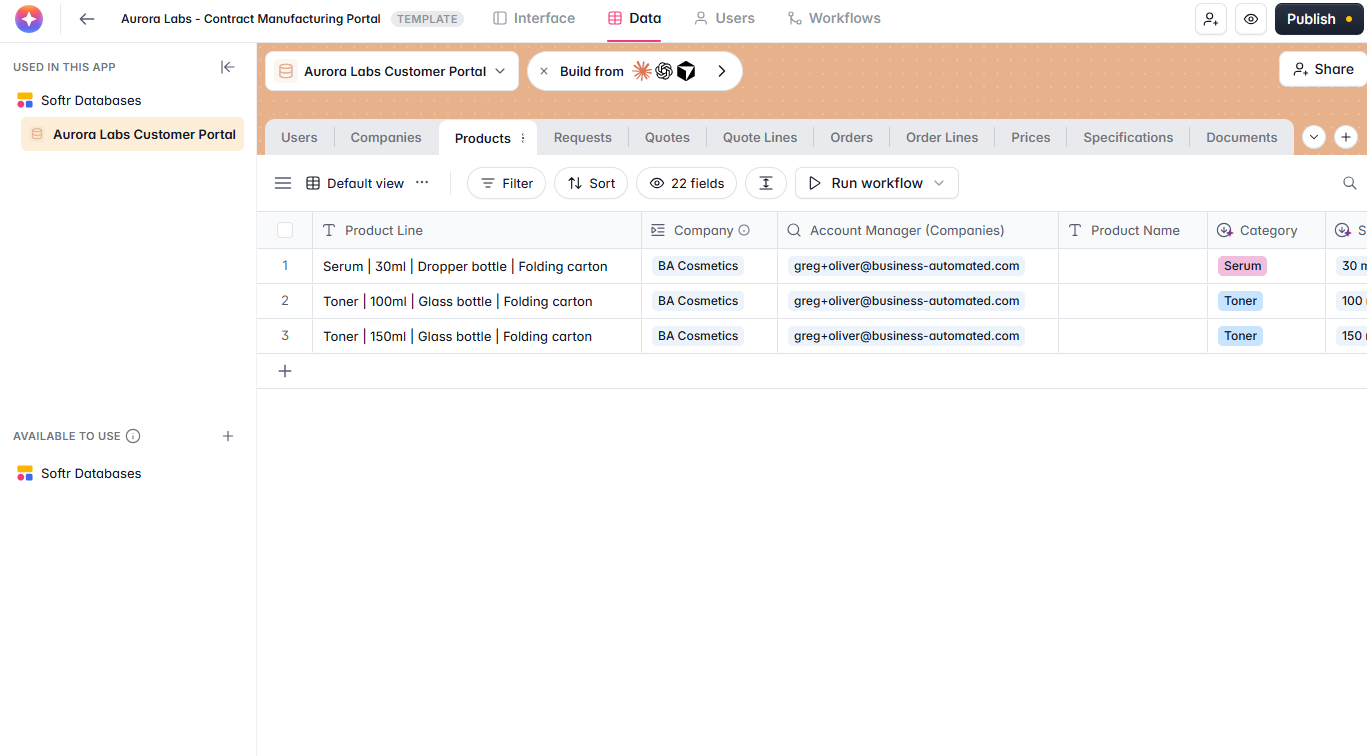Viewport: 1367px width, 756px height.
Task: Open the top Users tab
Action: [724, 18]
